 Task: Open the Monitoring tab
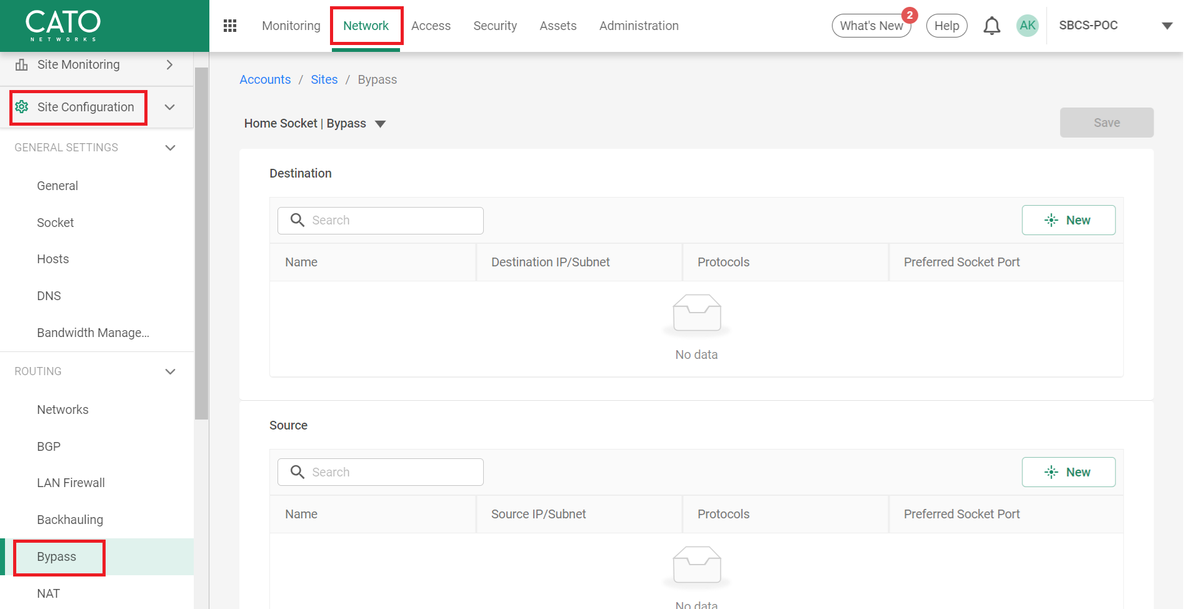click(291, 26)
